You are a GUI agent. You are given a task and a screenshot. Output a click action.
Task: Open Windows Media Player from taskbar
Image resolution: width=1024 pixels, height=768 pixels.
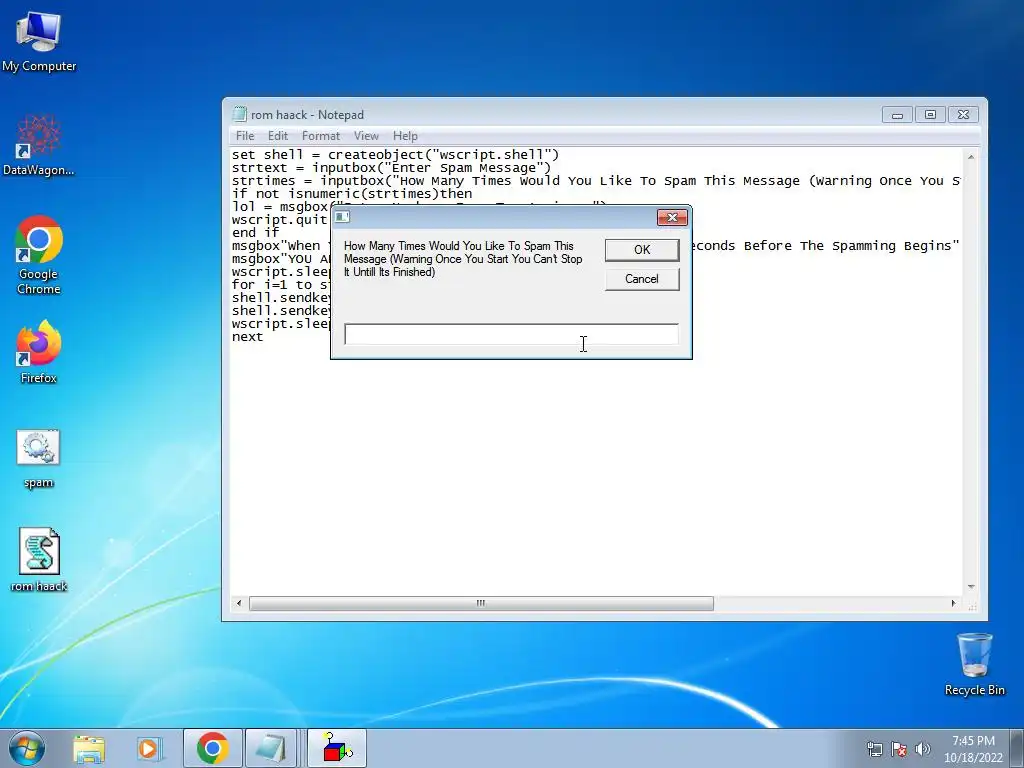pos(149,748)
